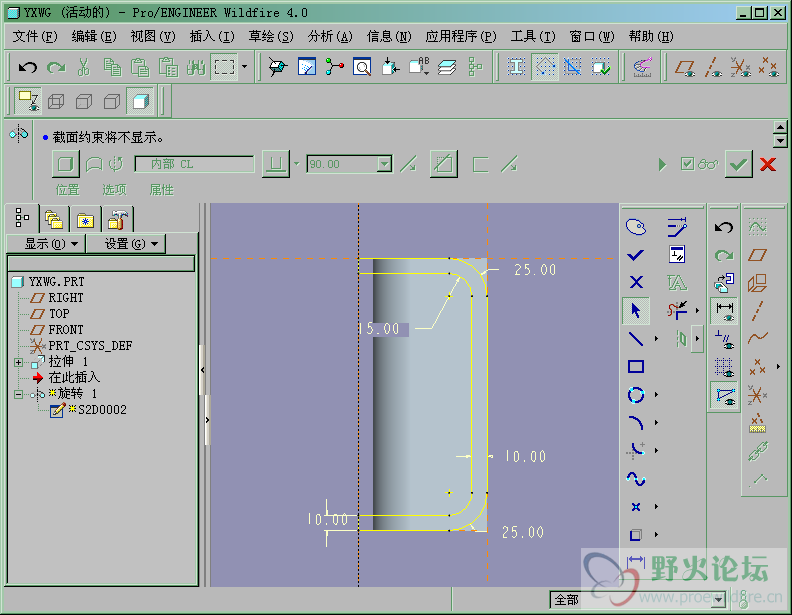Open the 设置 dropdown in model tree
This screenshot has width=792, height=615.
click(x=126, y=244)
